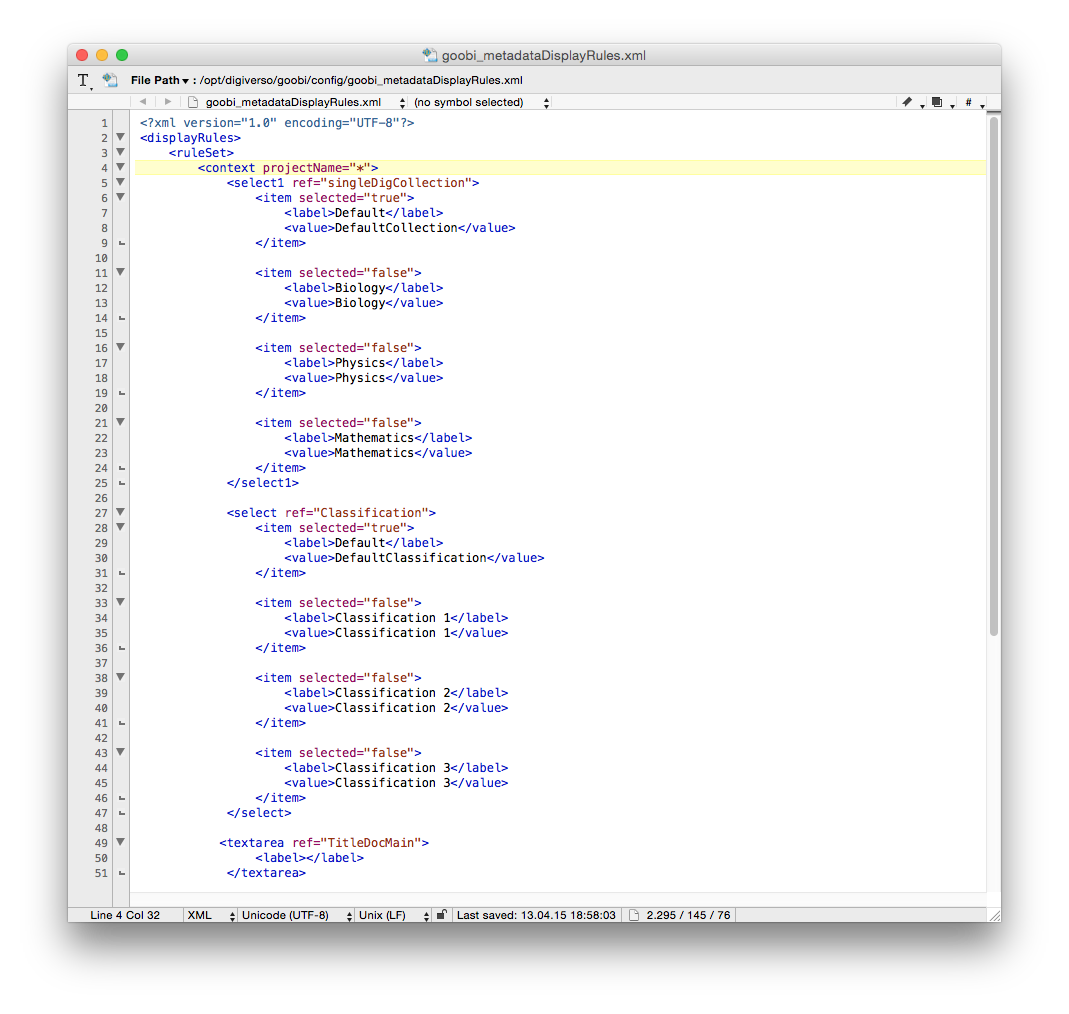The height and width of the screenshot is (1014, 1069).
Task: Click the fold end marker on line 31
Action: 122,573
